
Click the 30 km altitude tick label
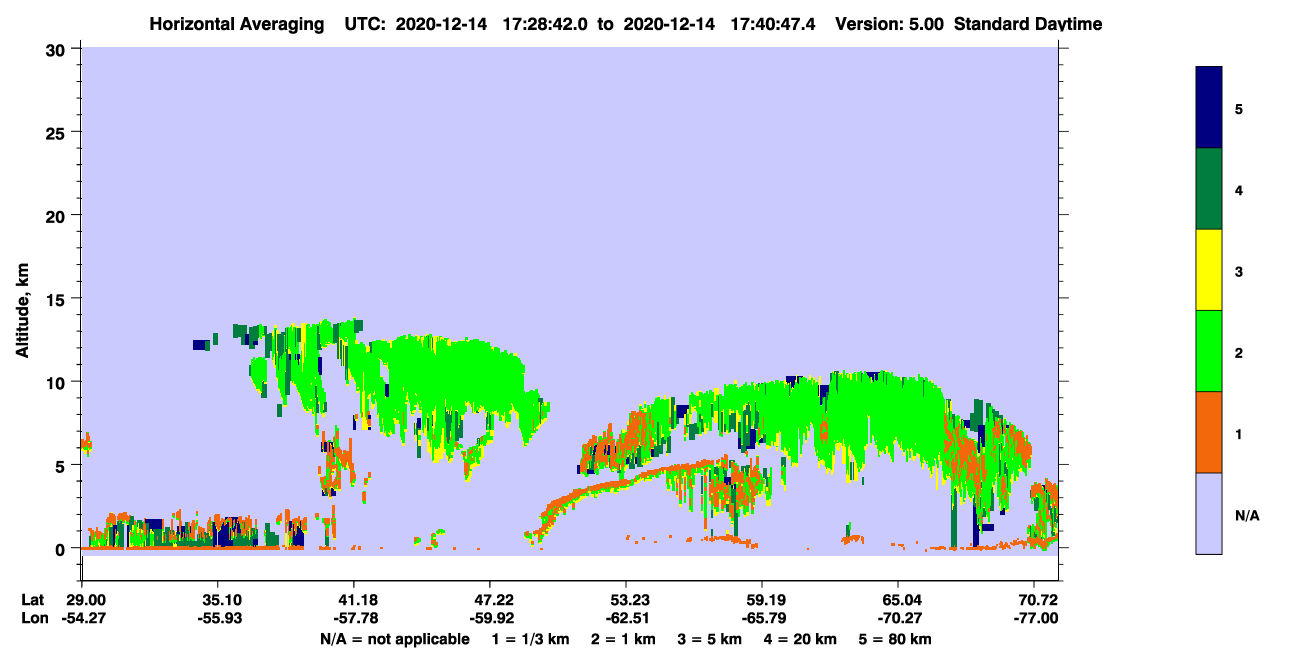[x=57, y=49]
